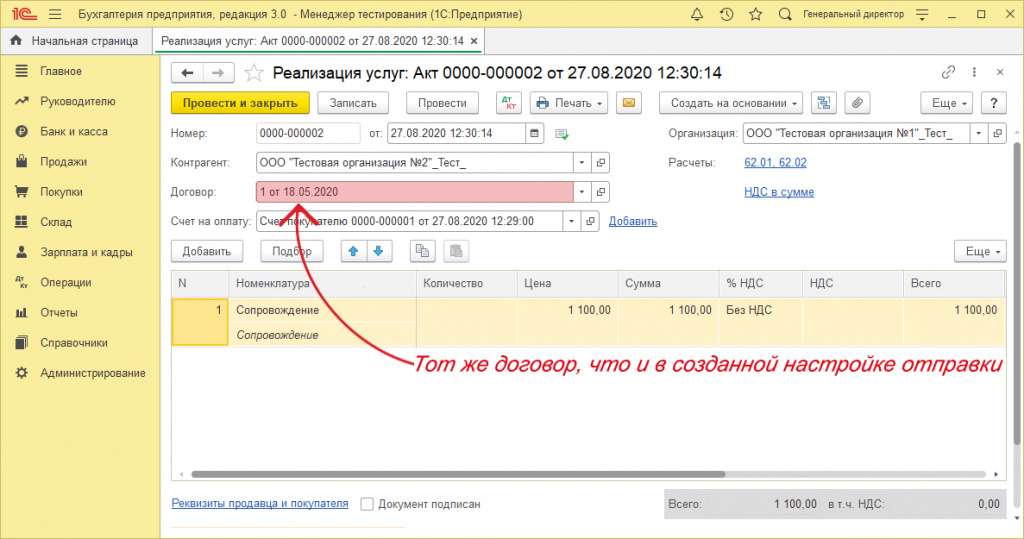
Task: Click Записать button
Action: click(353, 103)
